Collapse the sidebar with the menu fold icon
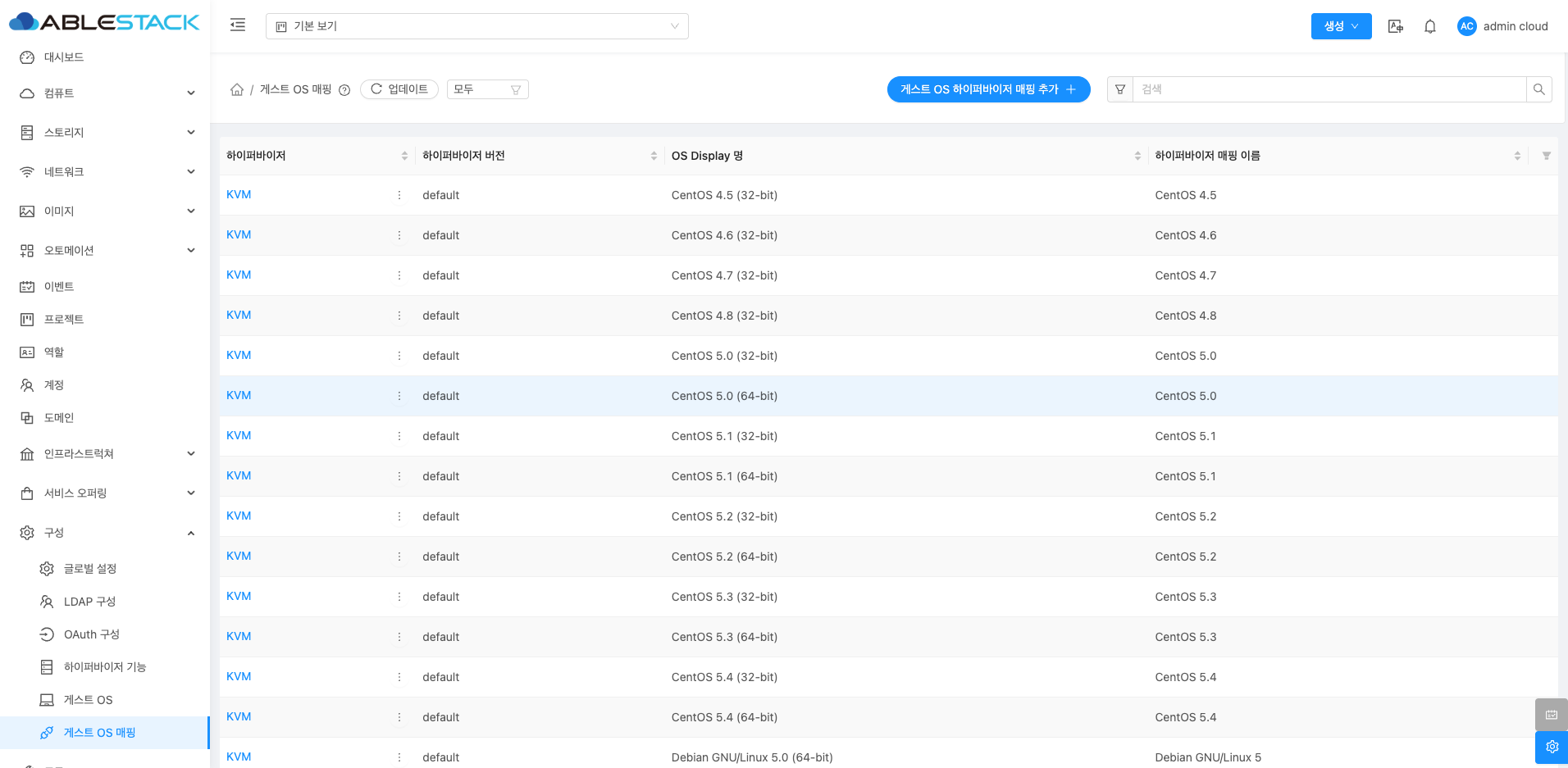This screenshot has width=1568, height=768. point(238,25)
